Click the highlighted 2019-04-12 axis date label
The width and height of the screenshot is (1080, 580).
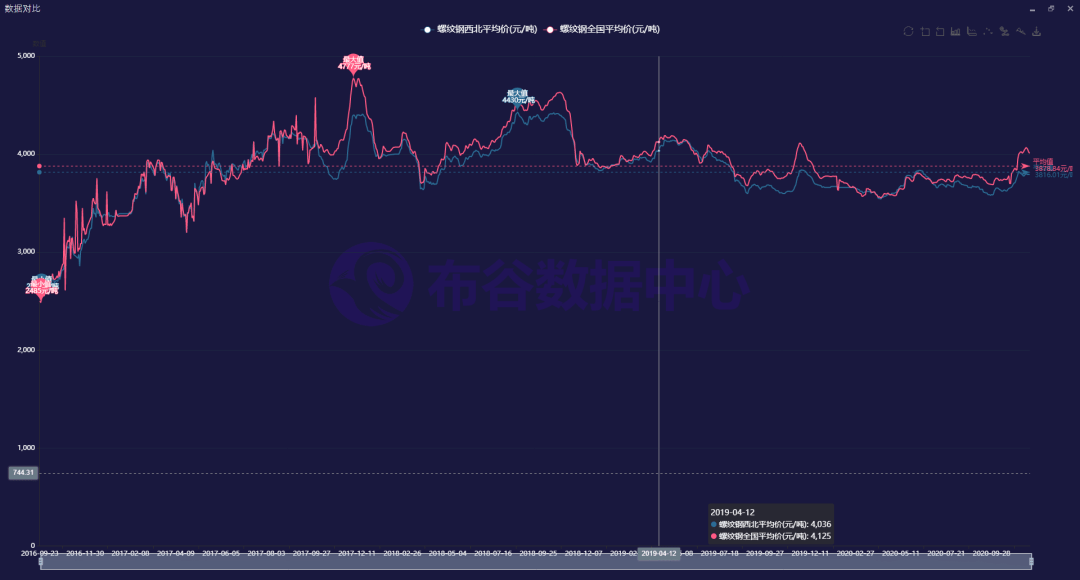click(x=659, y=552)
